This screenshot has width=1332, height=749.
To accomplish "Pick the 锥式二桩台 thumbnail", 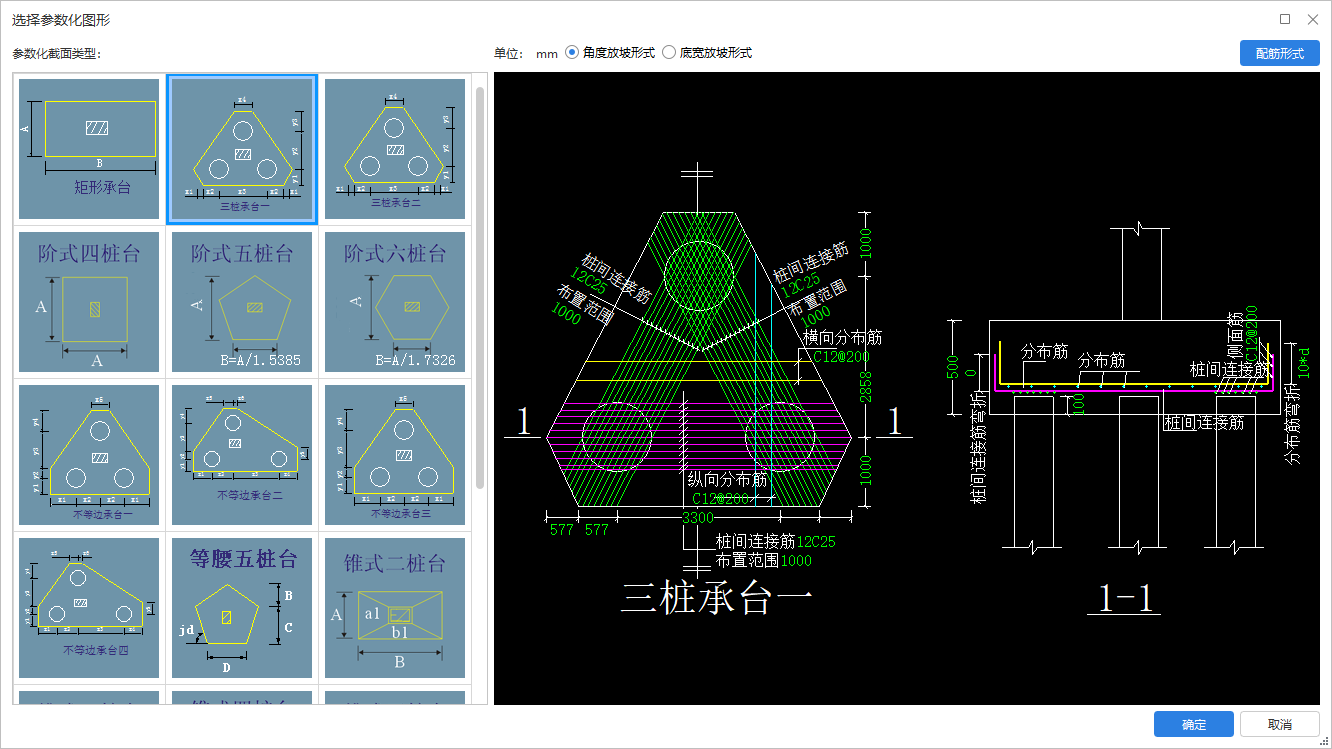I will pyautogui.click(x=395, y=608).
